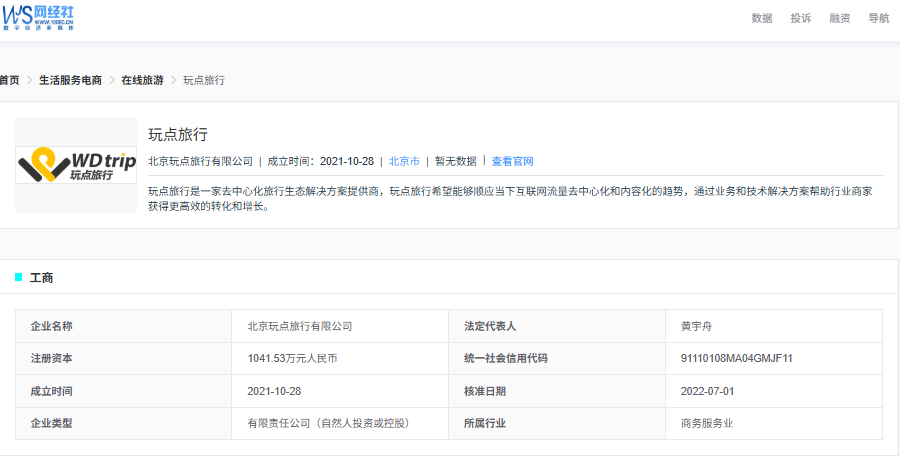Screen dimensions: 900x456
Task: Select header text 北京玩点旅行有限公司
Action: click(x=200, y=161)
